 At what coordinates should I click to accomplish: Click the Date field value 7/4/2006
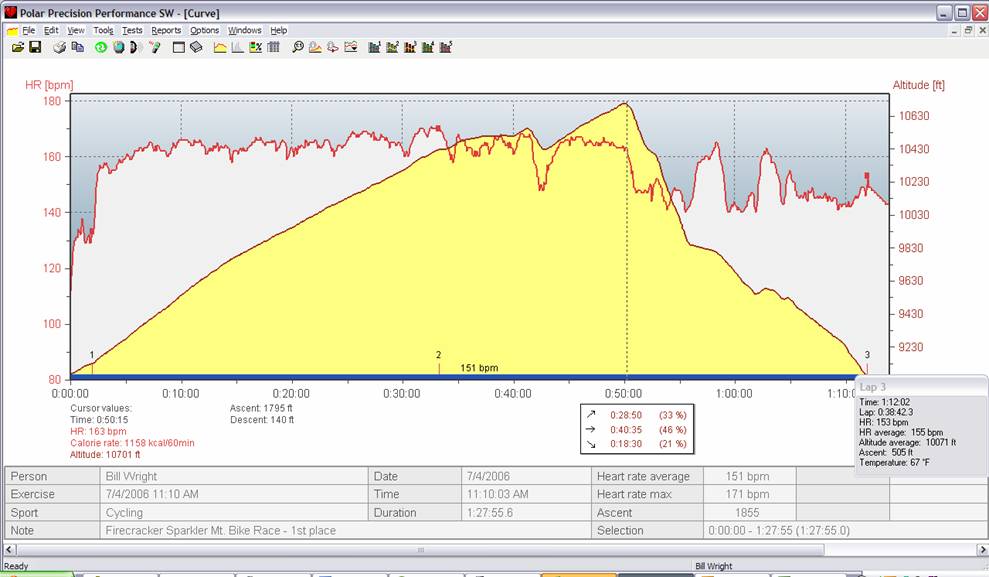click(526, 476)
